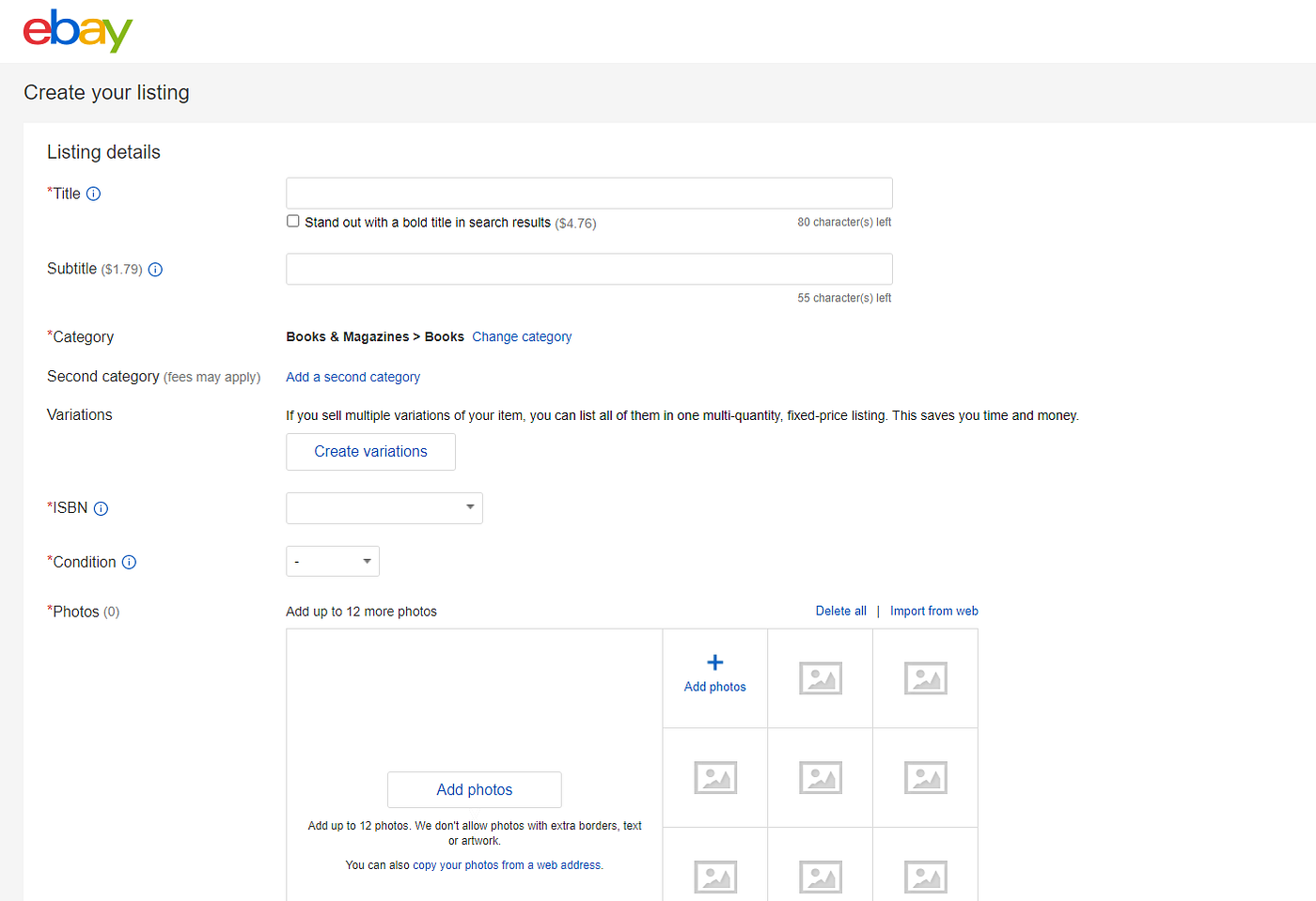Open the Subtitle info icon

(156, 270)
